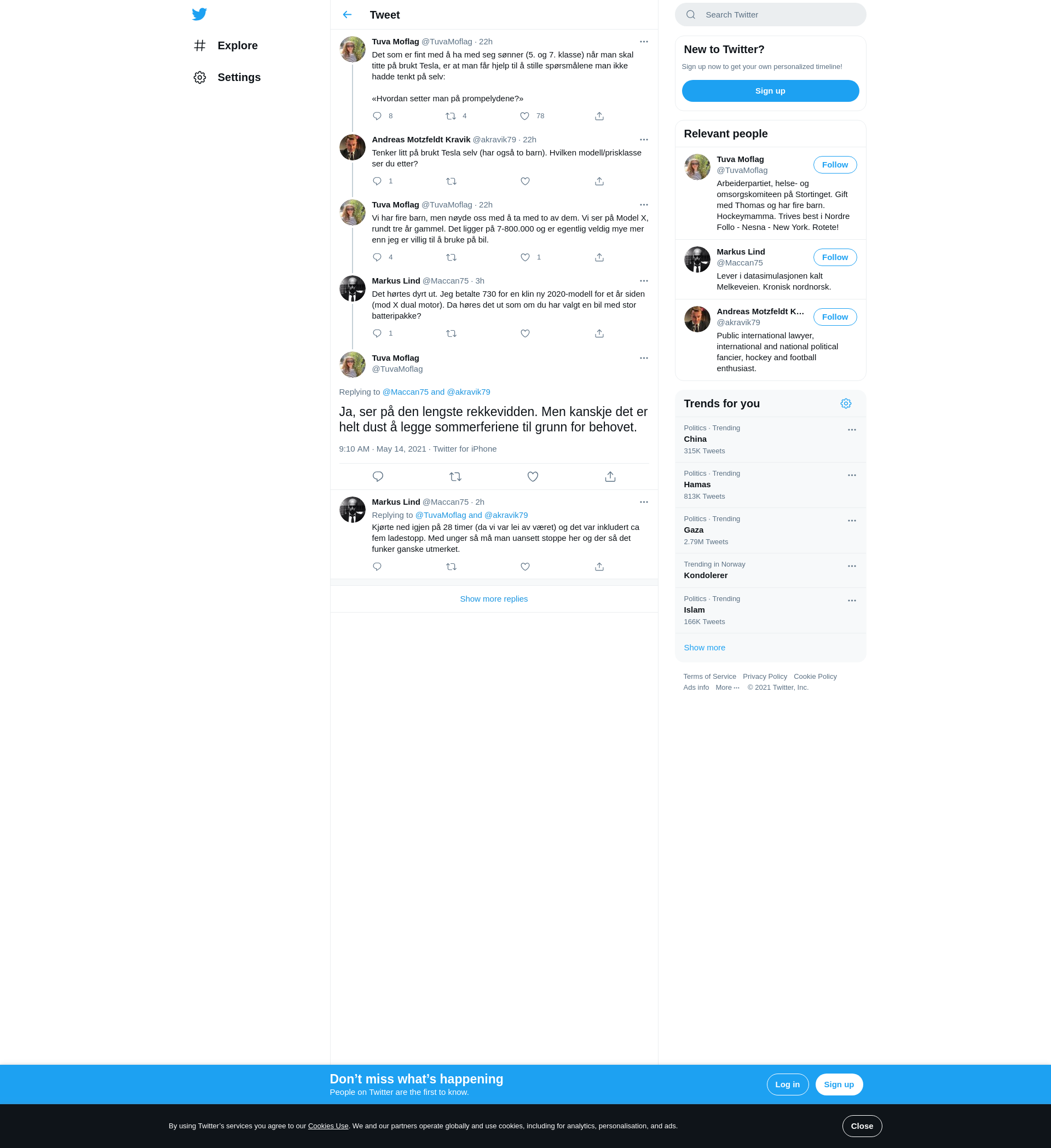
Task: Open more options on Markus Lind's 2h tweet
Action: (x=643, y=502)
